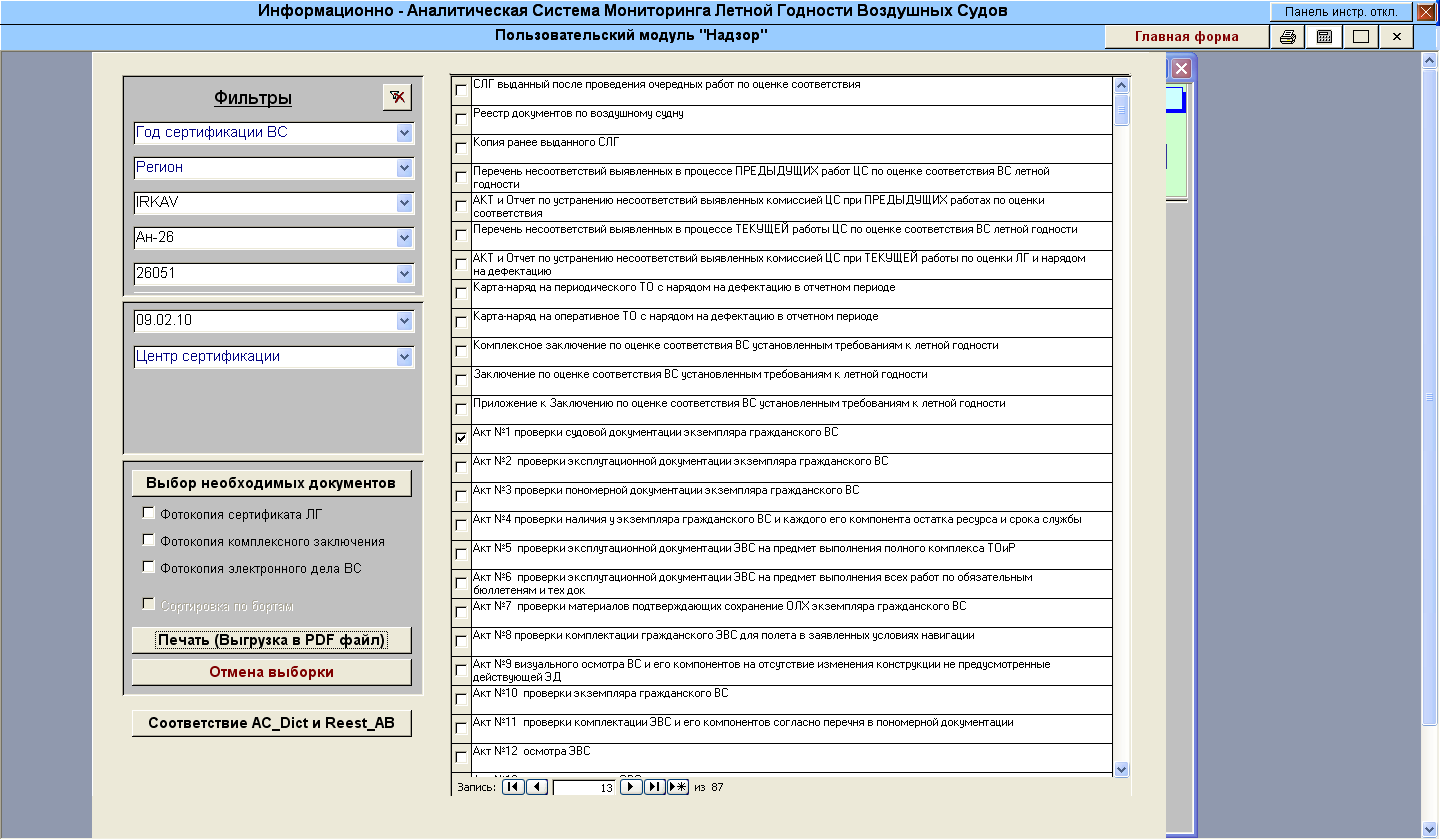Click 'Отмена выборки' button

271,672
